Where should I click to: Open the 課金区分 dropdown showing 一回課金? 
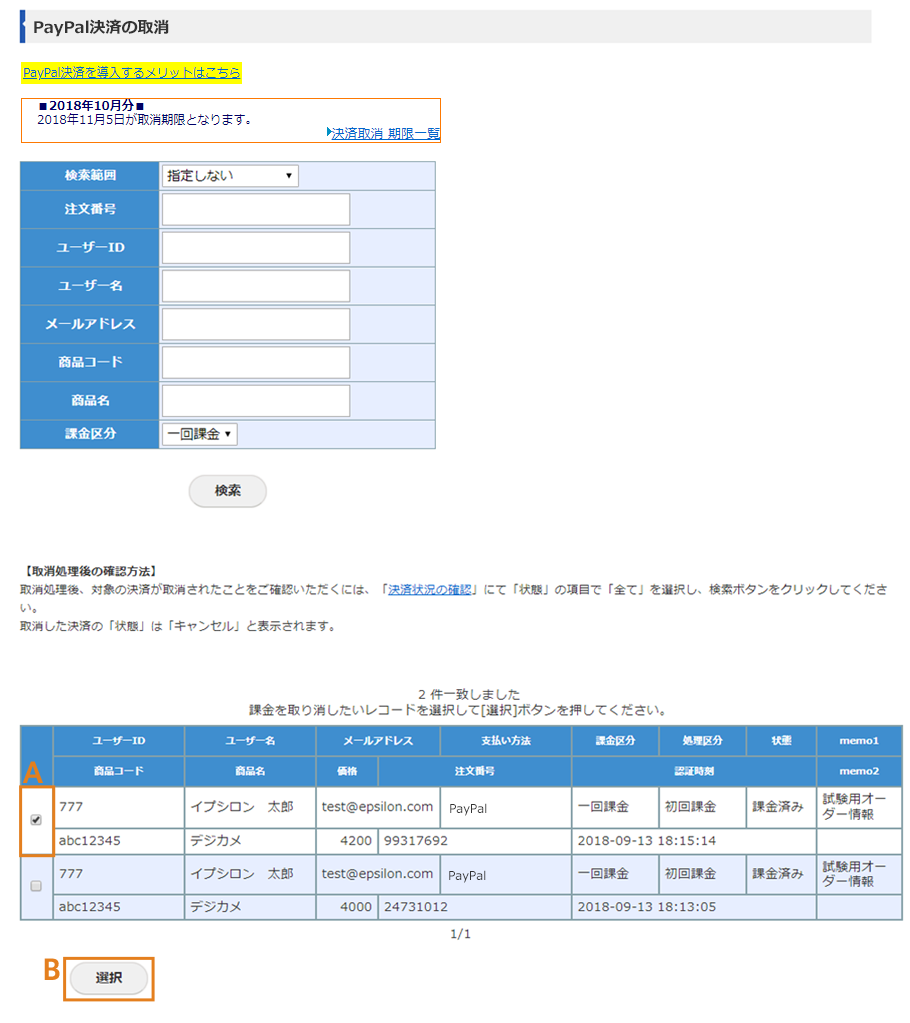tap(200, 434)
